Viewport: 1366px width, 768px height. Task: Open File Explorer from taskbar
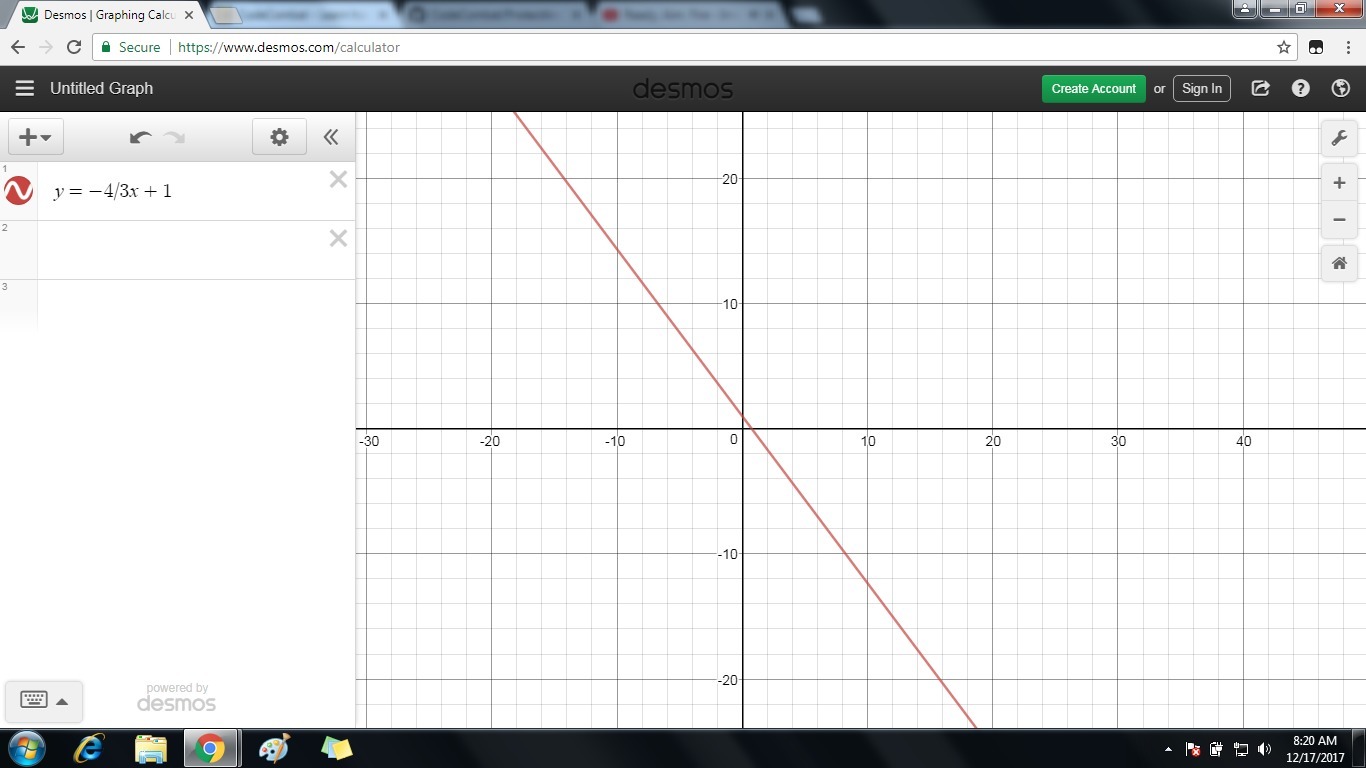150,748
